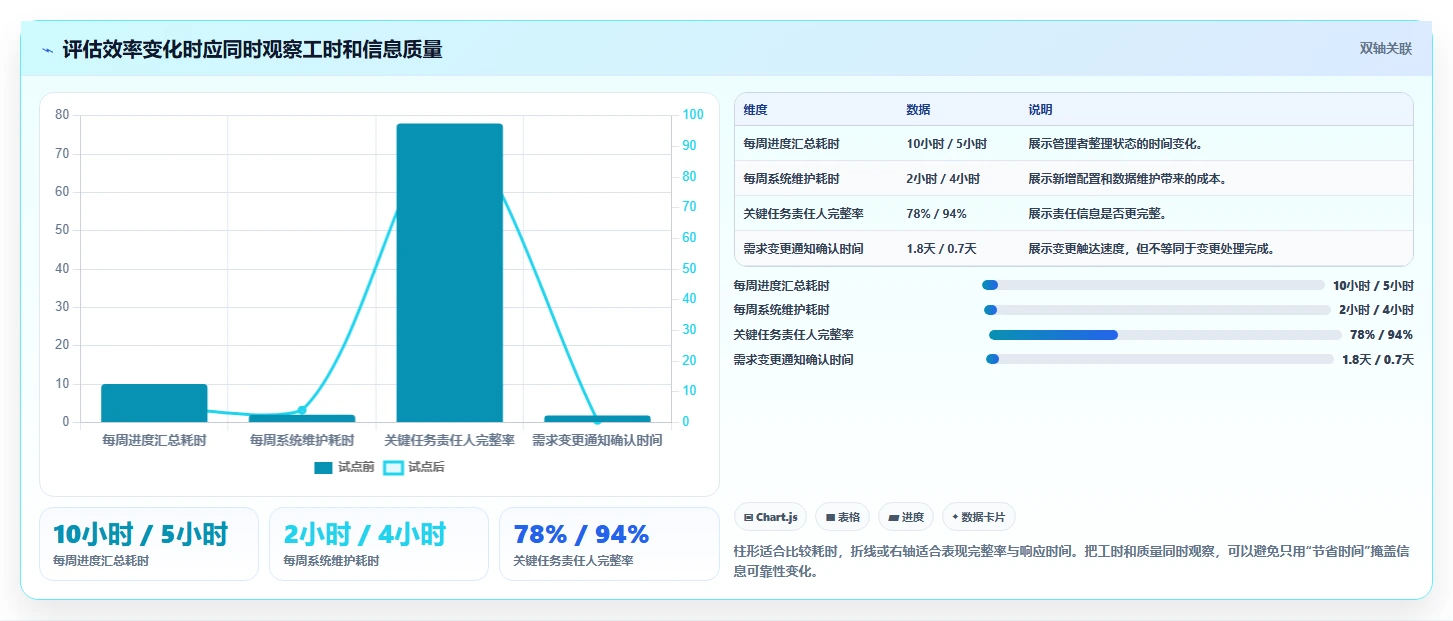Click the 每周系统维护耗时 line data point

pyautogui.click(x=302, y=410)
